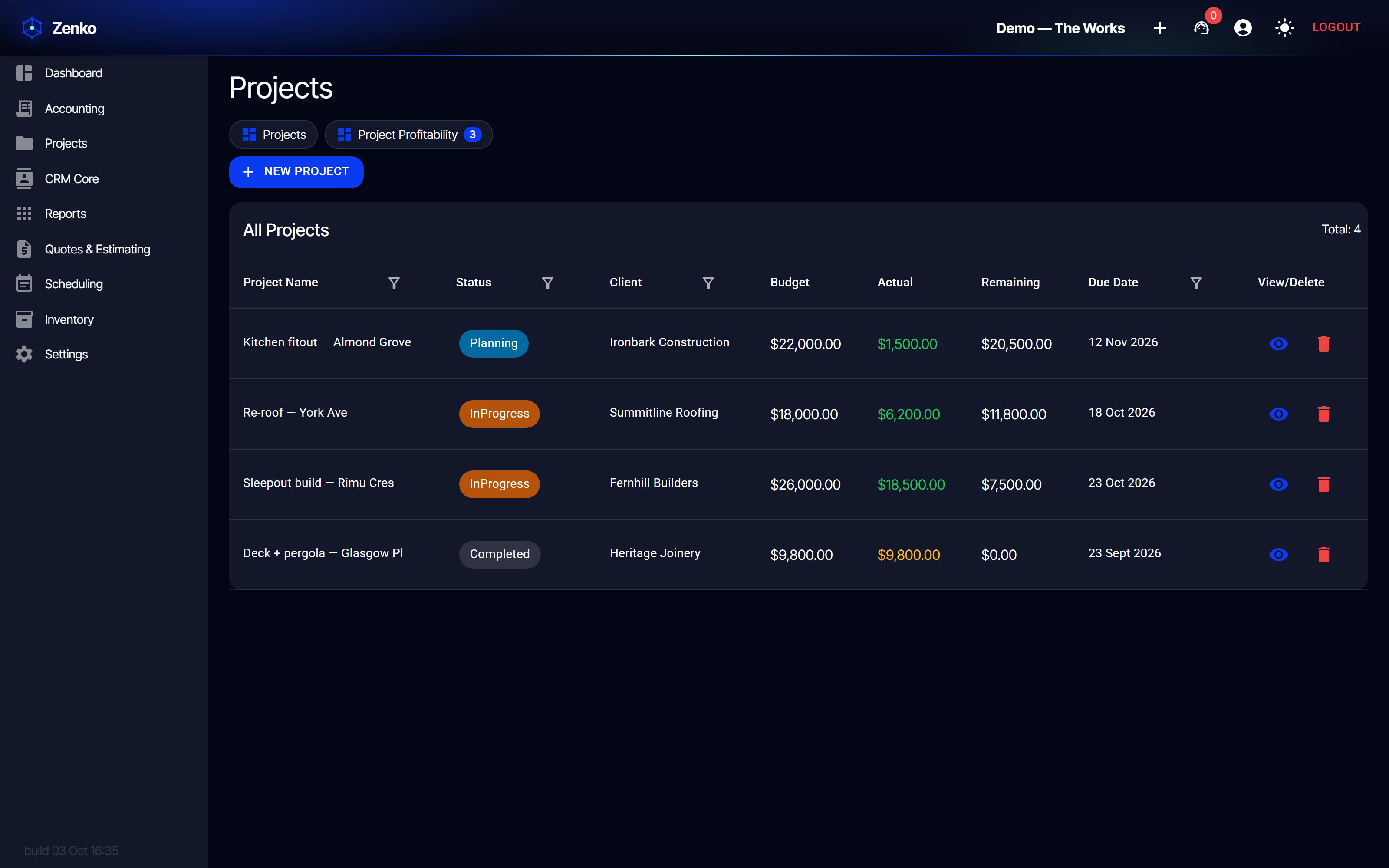Open Reports in the sidebar
The height and width of the screenshot is (868, 1389).
104,214
